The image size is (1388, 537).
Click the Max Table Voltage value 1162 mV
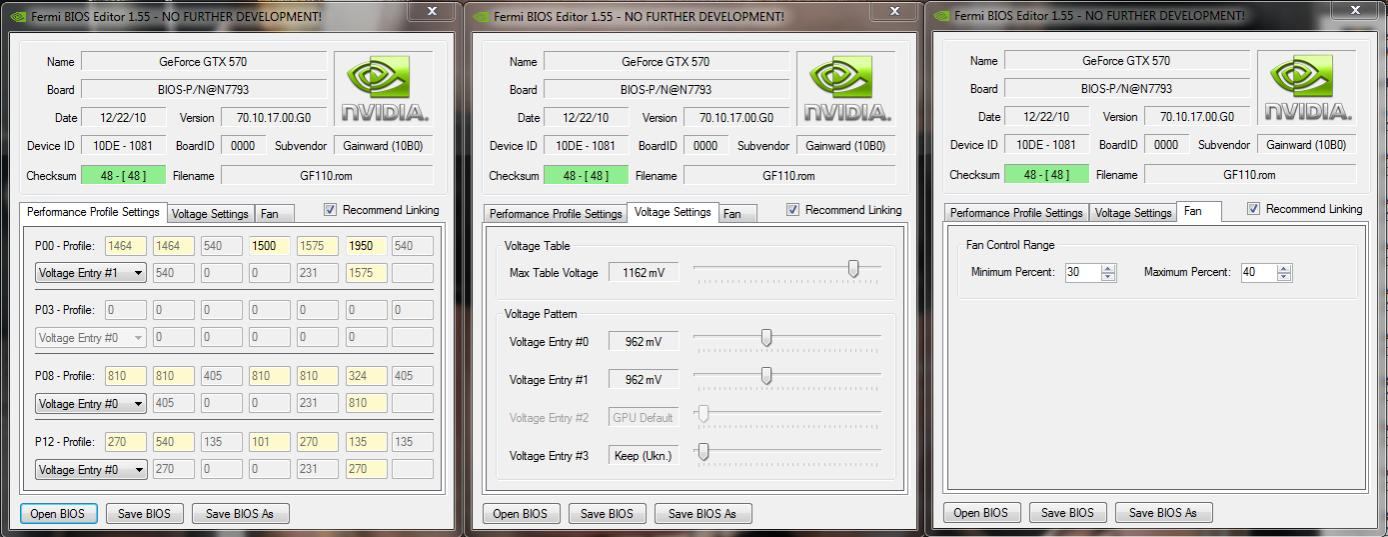click(643, 273)
